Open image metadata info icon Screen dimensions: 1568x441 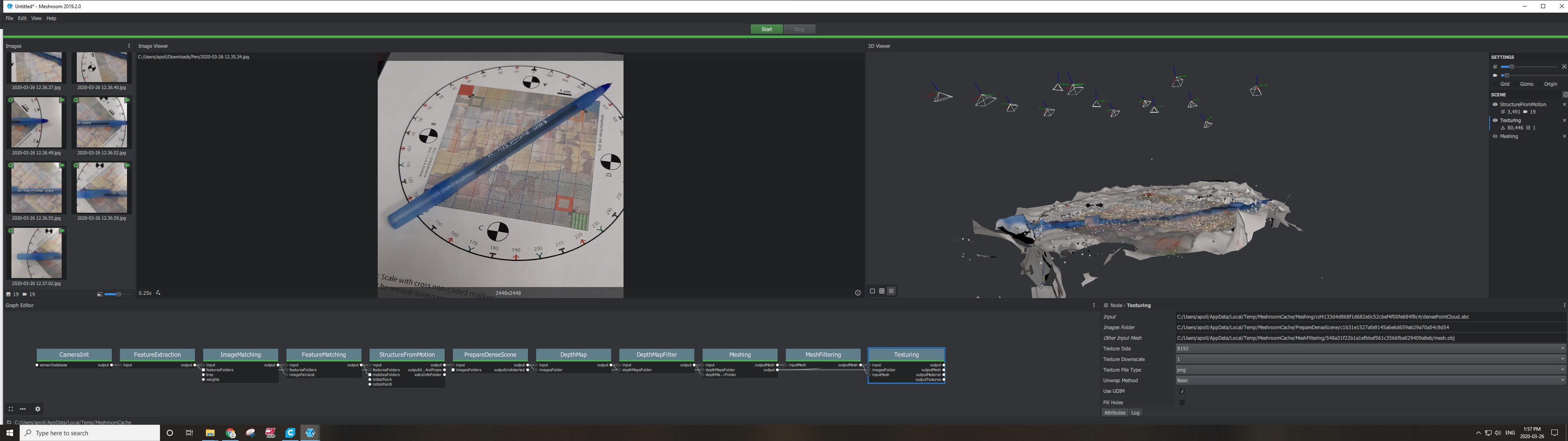857,293
